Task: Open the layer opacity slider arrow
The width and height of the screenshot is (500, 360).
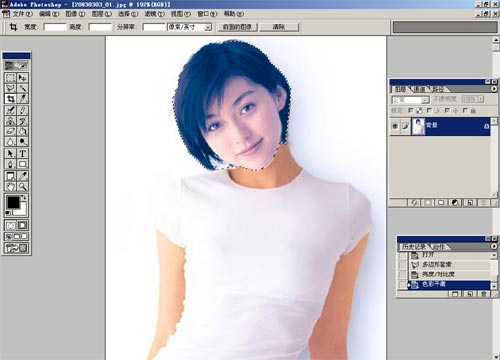Action: pyautogui.click(x=481, y=99)
